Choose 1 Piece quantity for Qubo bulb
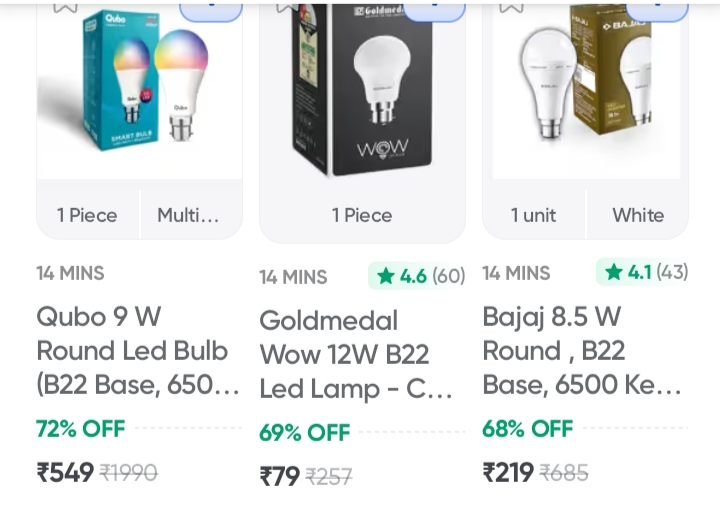This screenshot has width=720, height=506. pos(87,215)
